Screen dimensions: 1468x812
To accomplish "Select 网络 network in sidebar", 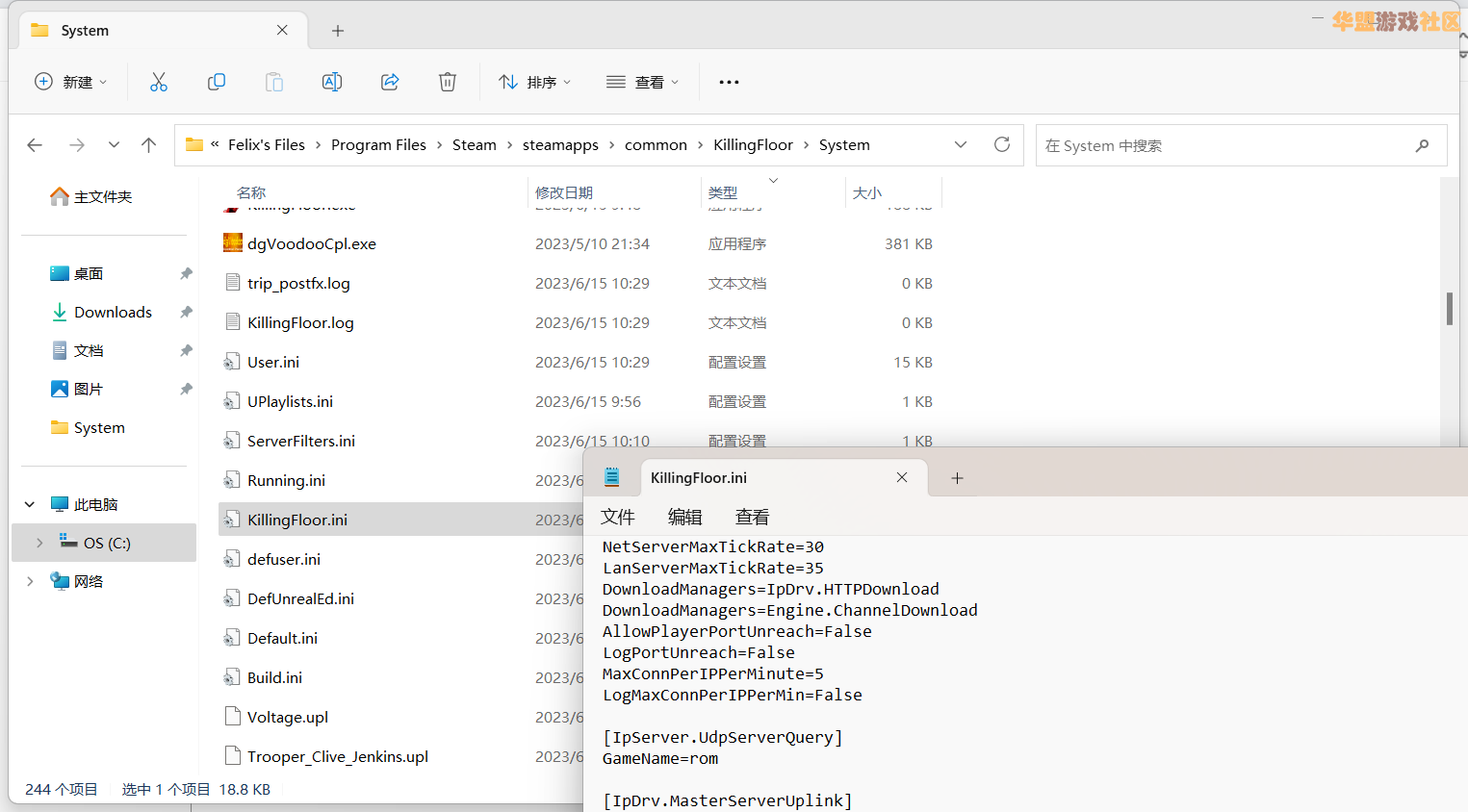I will 77,581.
